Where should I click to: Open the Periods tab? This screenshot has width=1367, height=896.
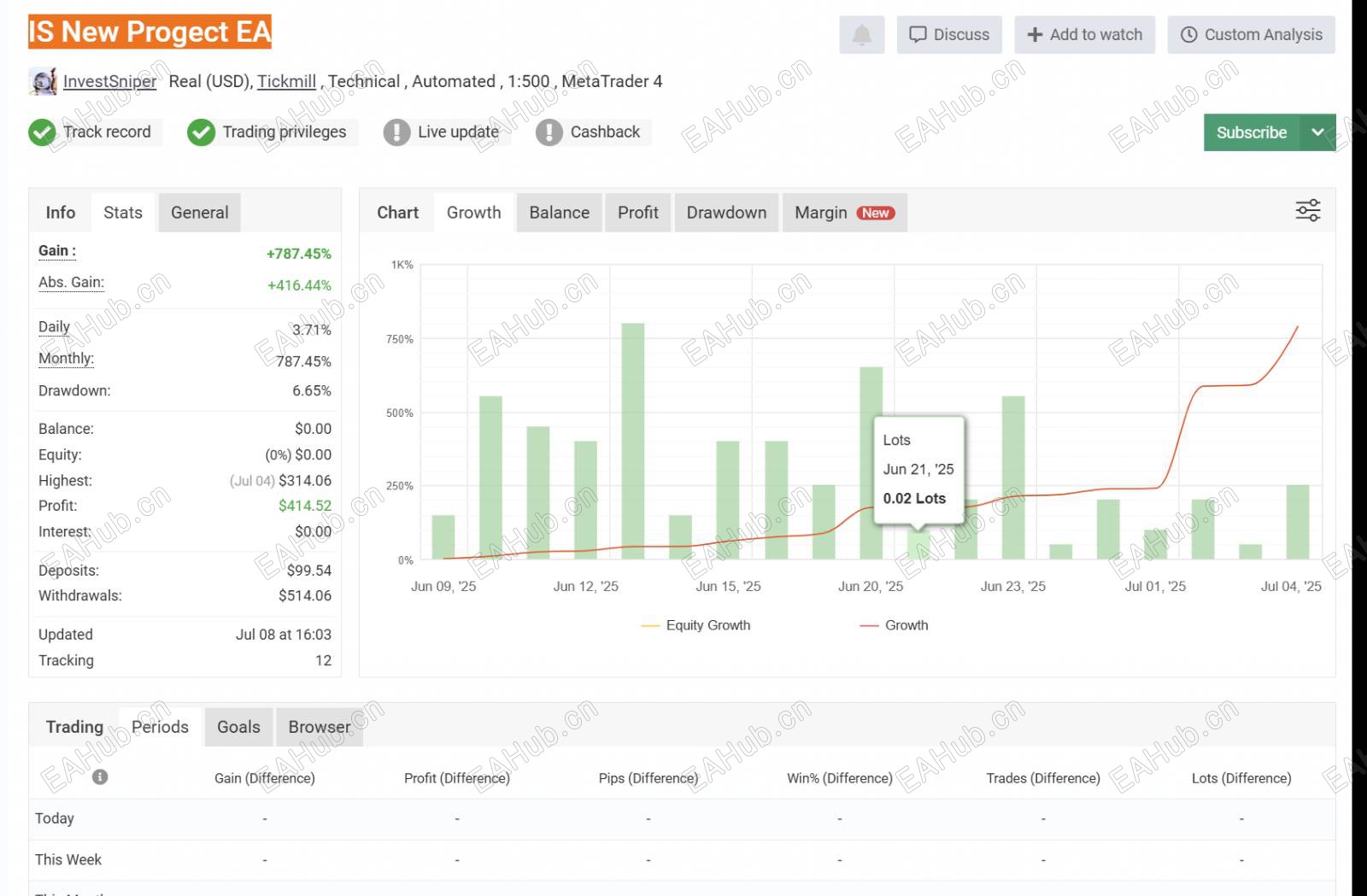(160, 727)
